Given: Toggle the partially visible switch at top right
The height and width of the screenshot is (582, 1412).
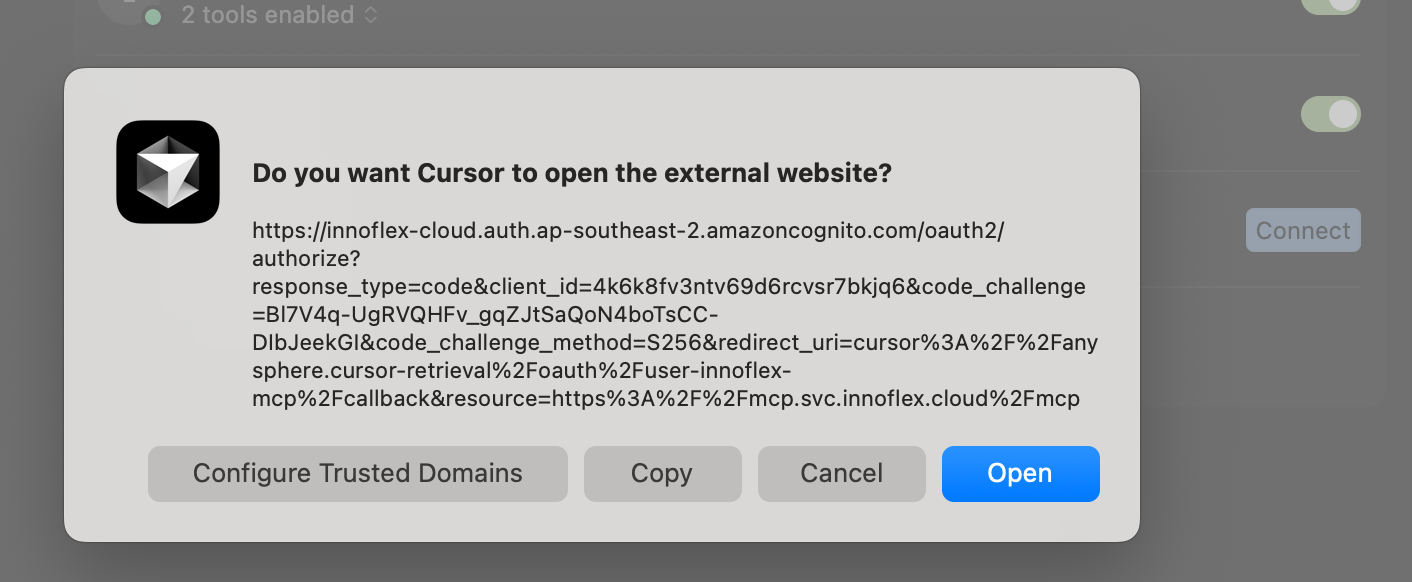Looking at the screenshot, I should [x=1330, y=5].
